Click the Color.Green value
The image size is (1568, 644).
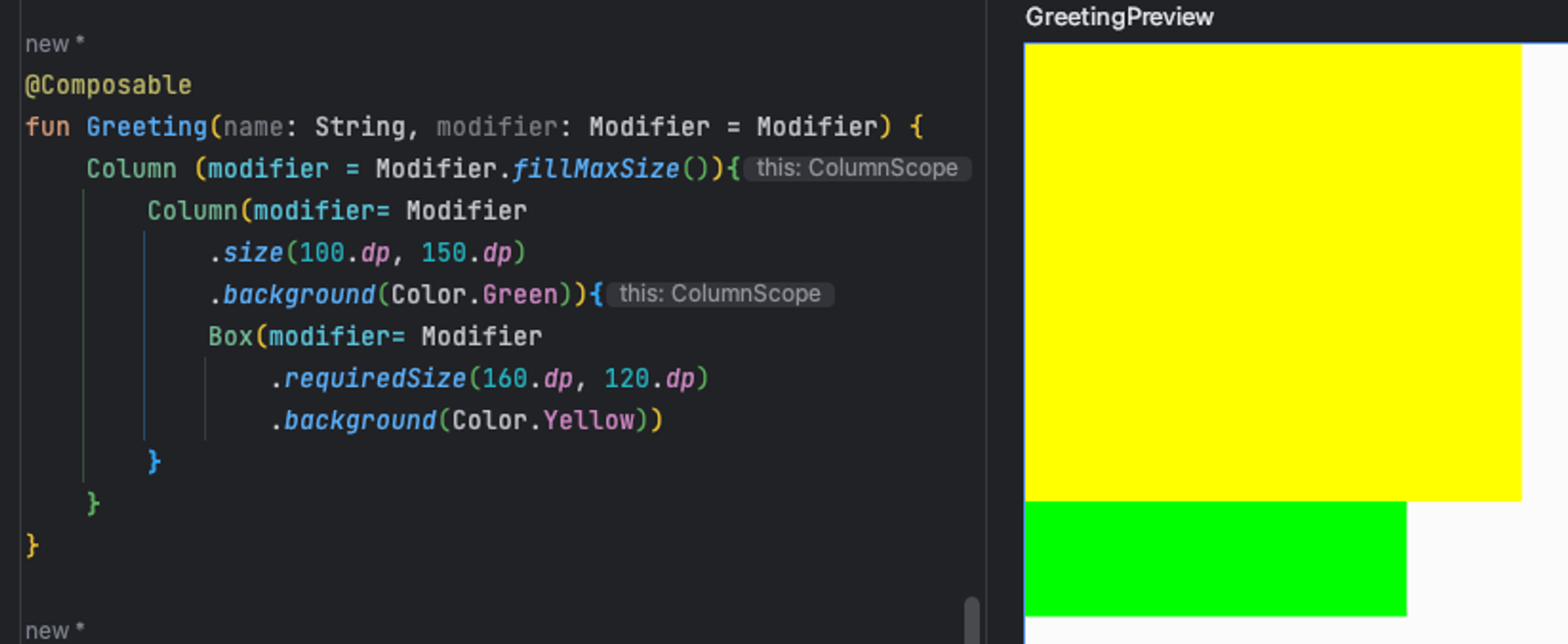[474, 295]
